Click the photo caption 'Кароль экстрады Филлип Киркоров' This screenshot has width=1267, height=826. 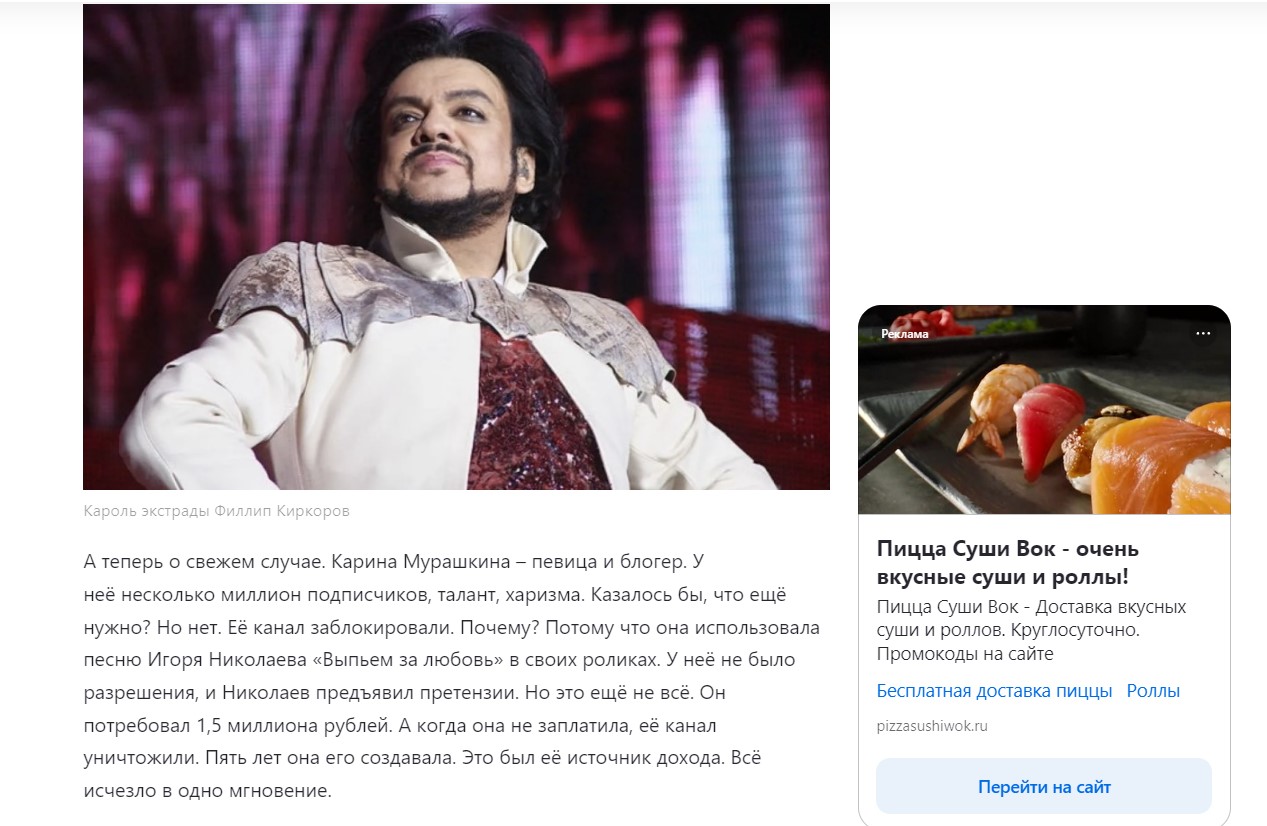pos(217,511)
